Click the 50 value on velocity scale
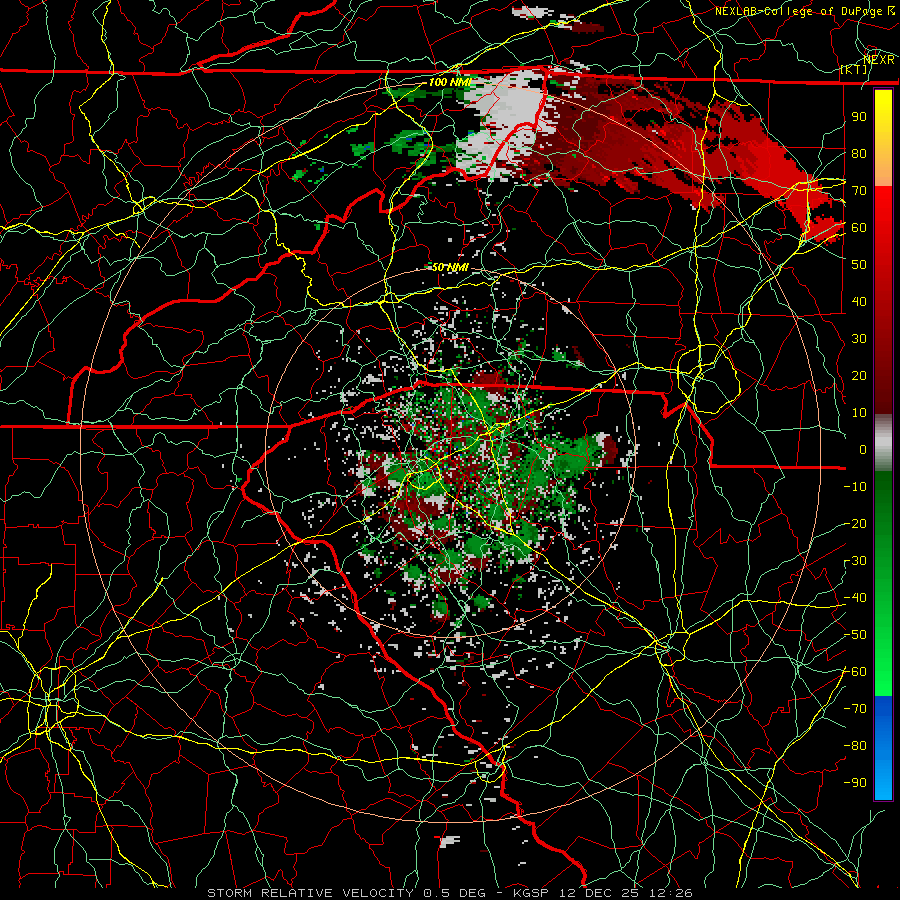This screenshot has width=900, height=900. pos(859,265)
